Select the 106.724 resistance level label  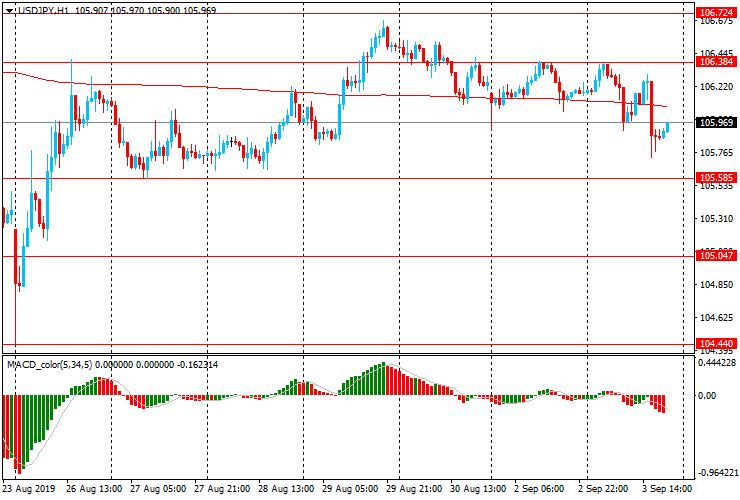716,13
